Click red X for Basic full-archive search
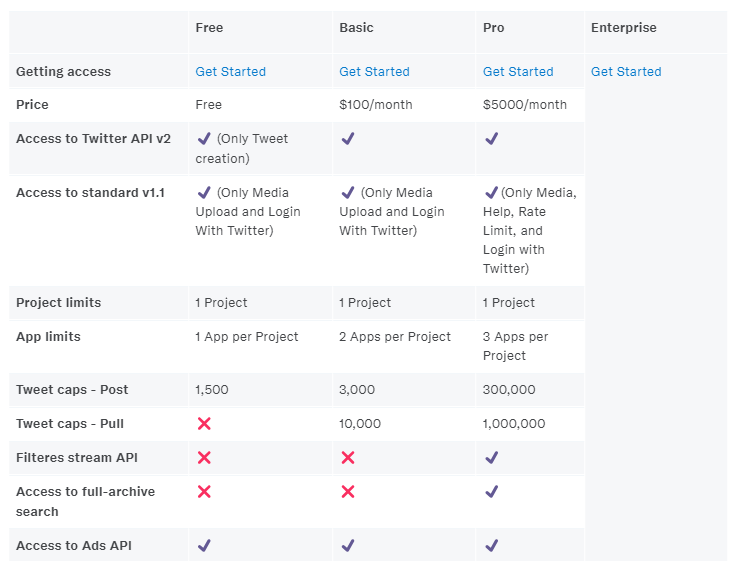This screenshot has width=736, height=574. [348, 491]
